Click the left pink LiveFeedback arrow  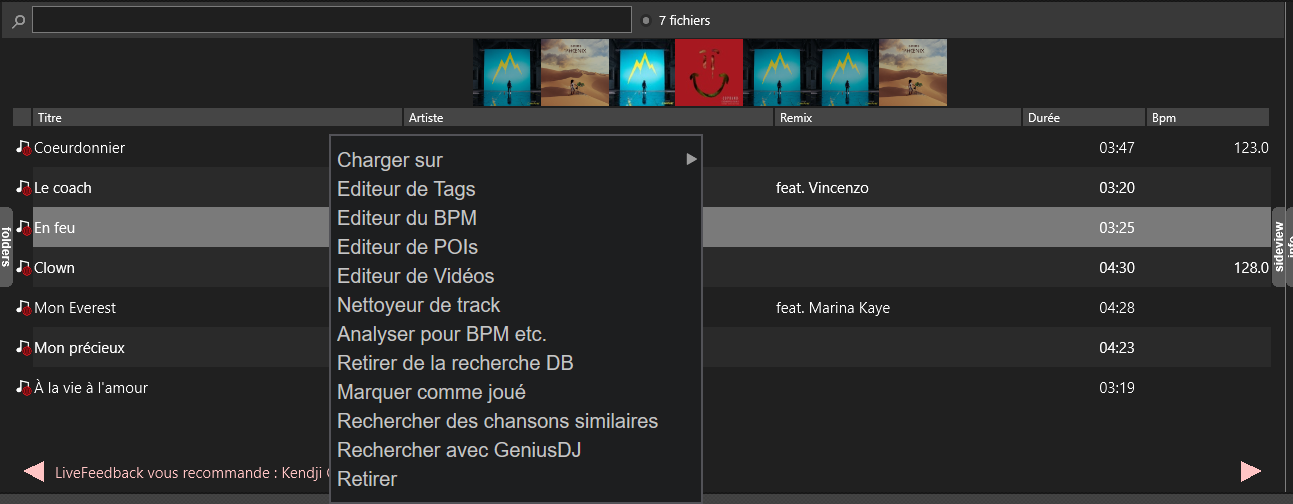(34, 471)
